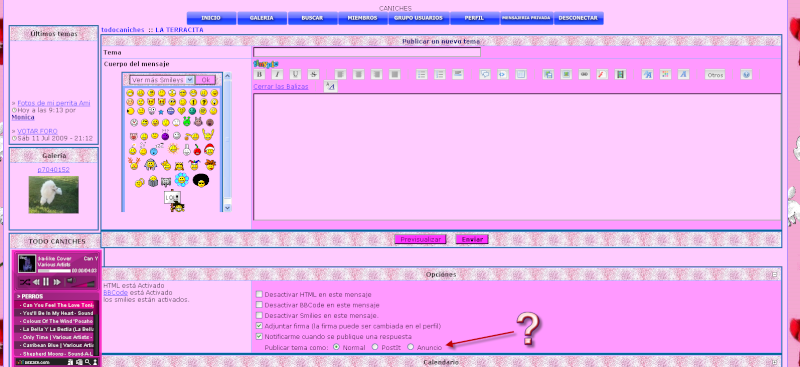This screenshot has width=800, height=367.
Task: Insert a hyperlink using the chain icon
Action: tap(584, 75)
